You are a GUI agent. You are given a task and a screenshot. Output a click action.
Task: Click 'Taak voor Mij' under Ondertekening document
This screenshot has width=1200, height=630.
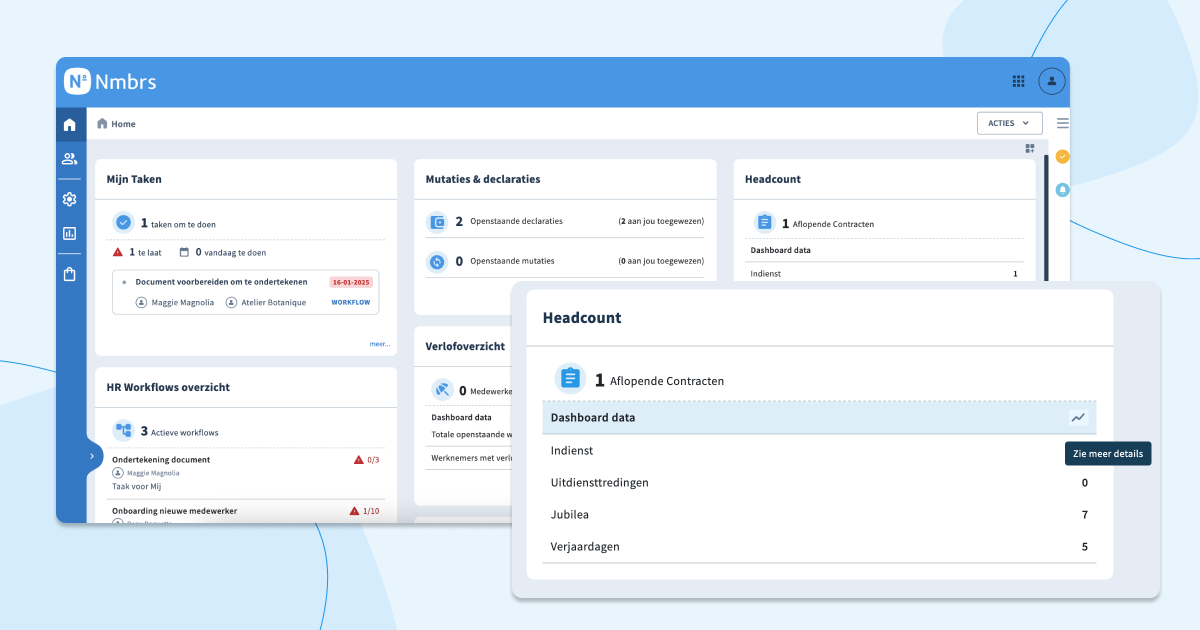pos(136,486)
